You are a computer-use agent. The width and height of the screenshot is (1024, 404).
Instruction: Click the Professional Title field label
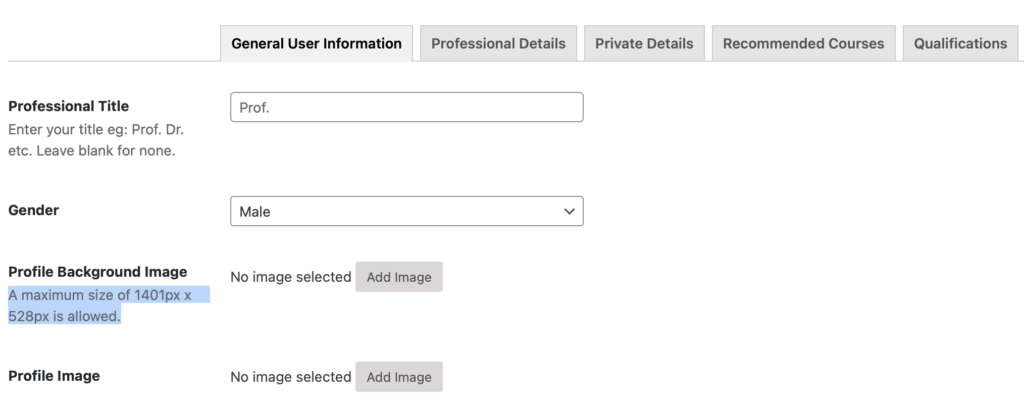(x=68, y=106)
